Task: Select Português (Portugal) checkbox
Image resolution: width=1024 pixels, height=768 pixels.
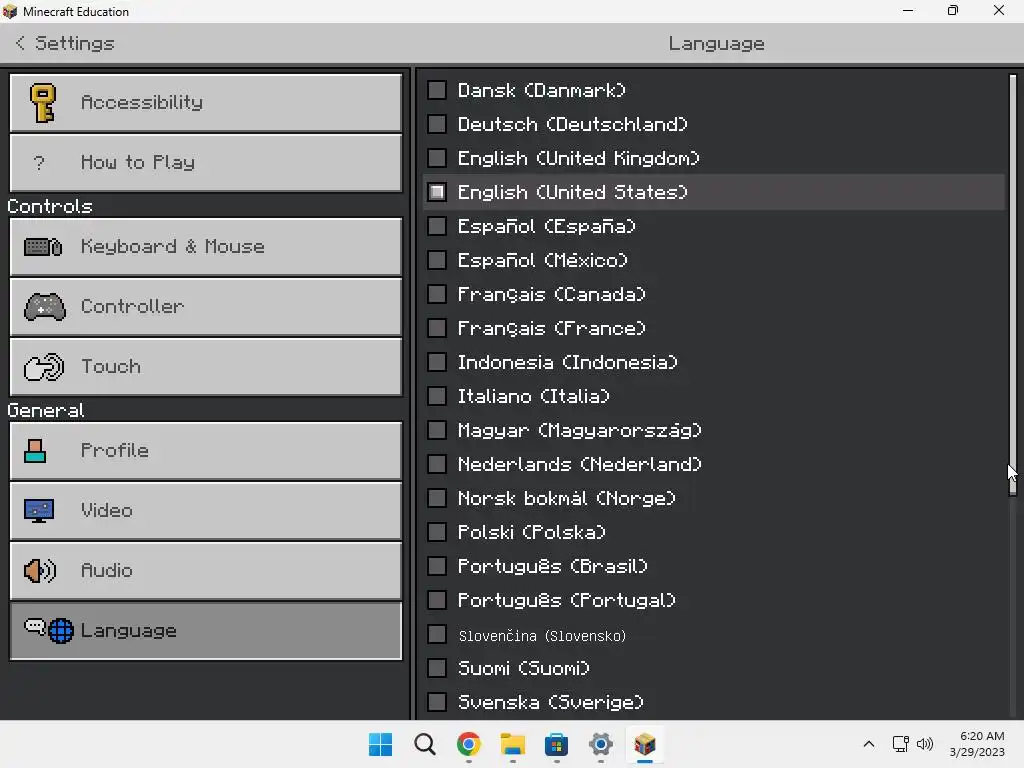Action: pyautogui.click(x=437, y=600)
